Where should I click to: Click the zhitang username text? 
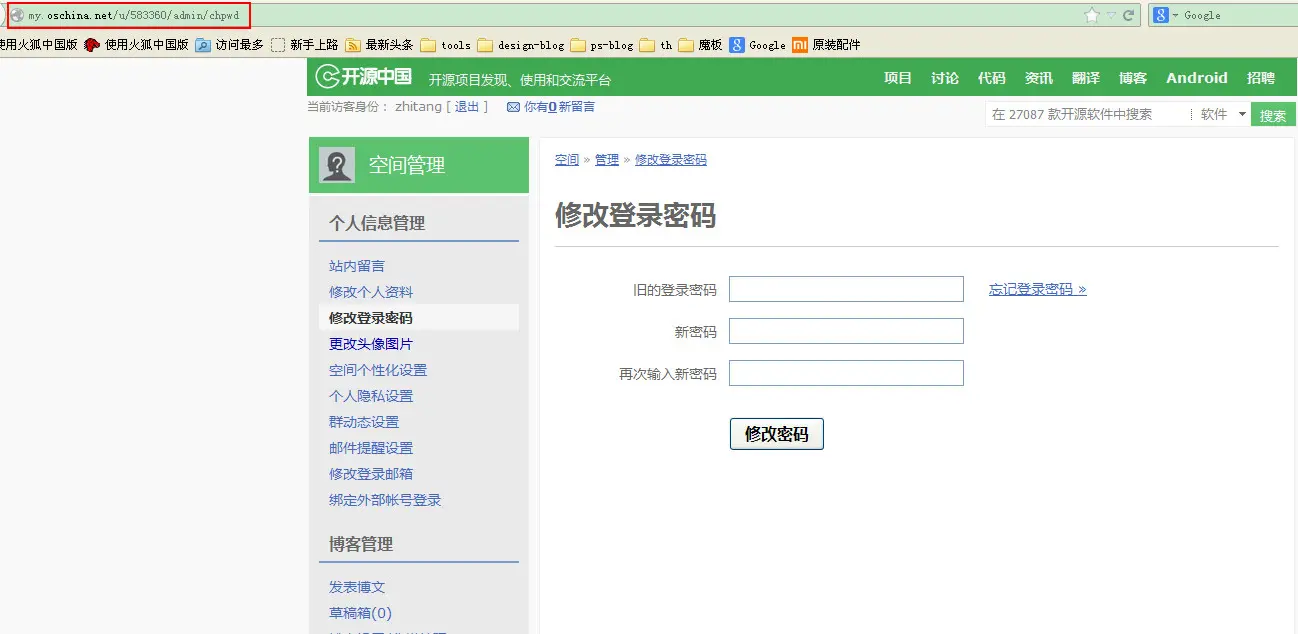click(418, 107)
